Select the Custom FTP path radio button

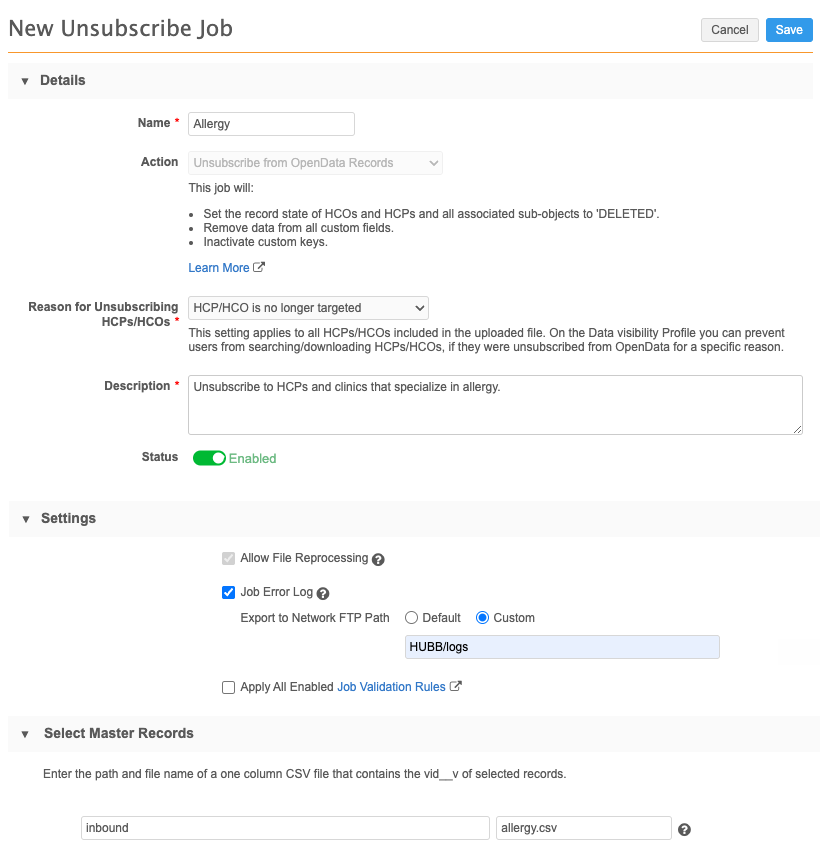click(x=482, y=618)
